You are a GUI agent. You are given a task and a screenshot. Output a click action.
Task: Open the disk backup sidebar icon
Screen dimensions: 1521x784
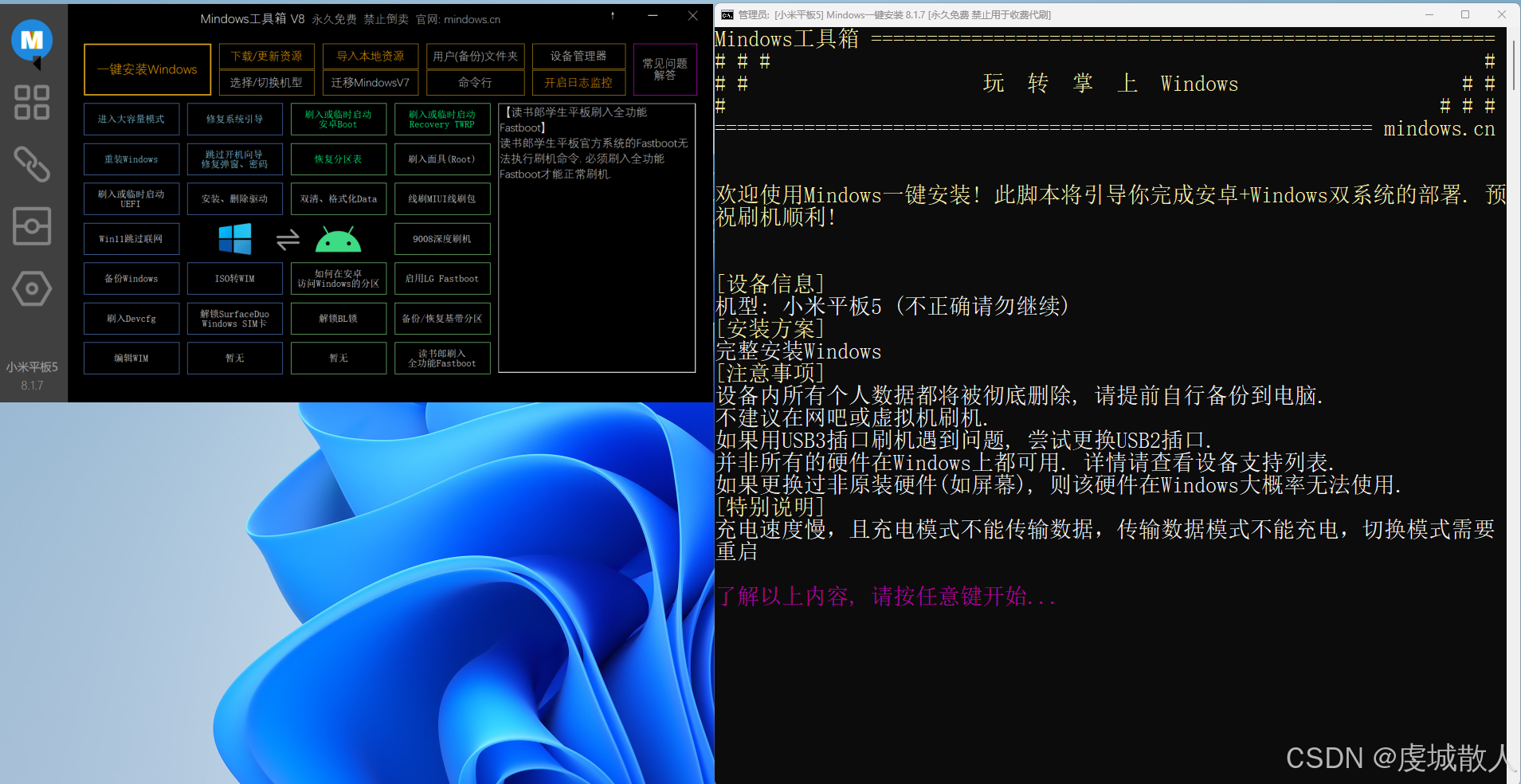point(32,226)
